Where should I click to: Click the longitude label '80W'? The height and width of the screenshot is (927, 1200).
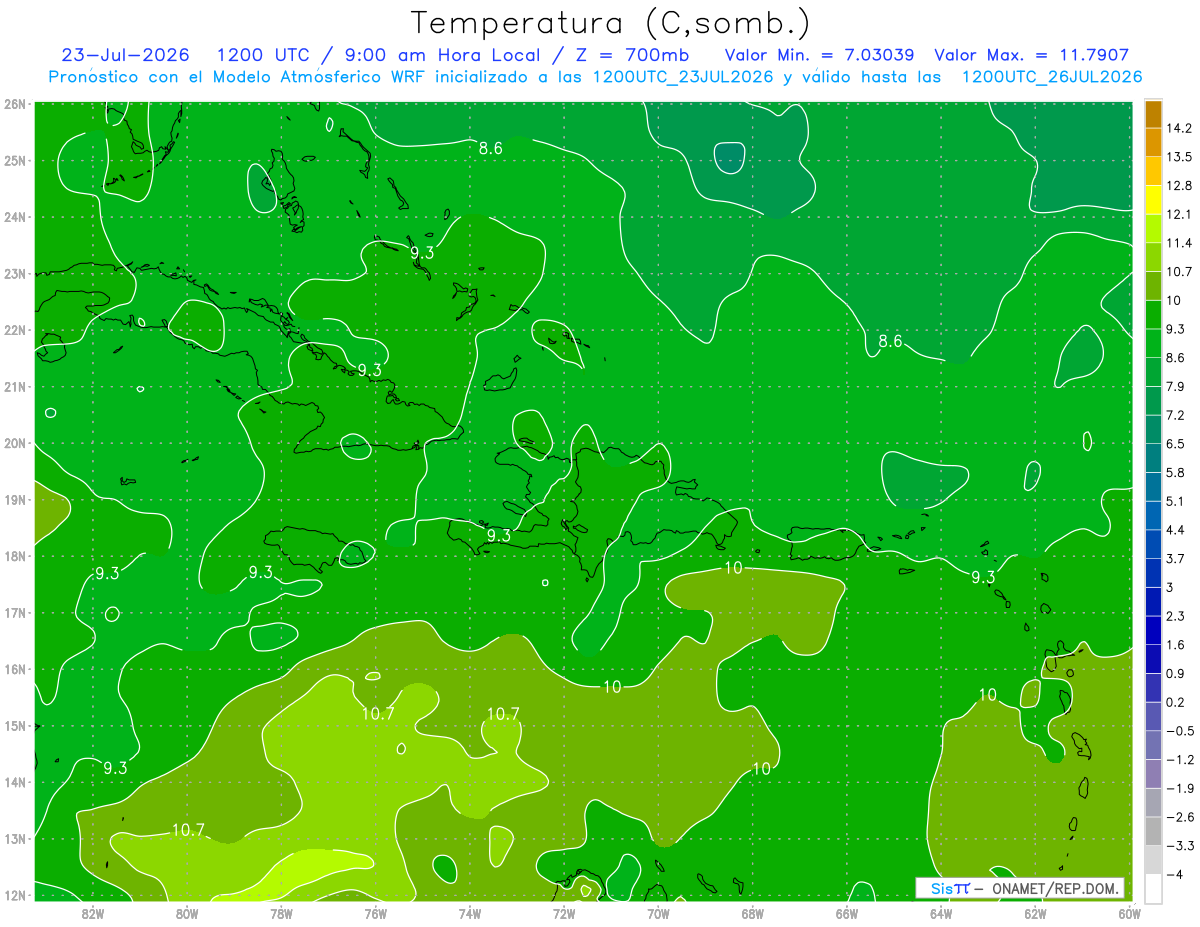[x=187, y=913]
